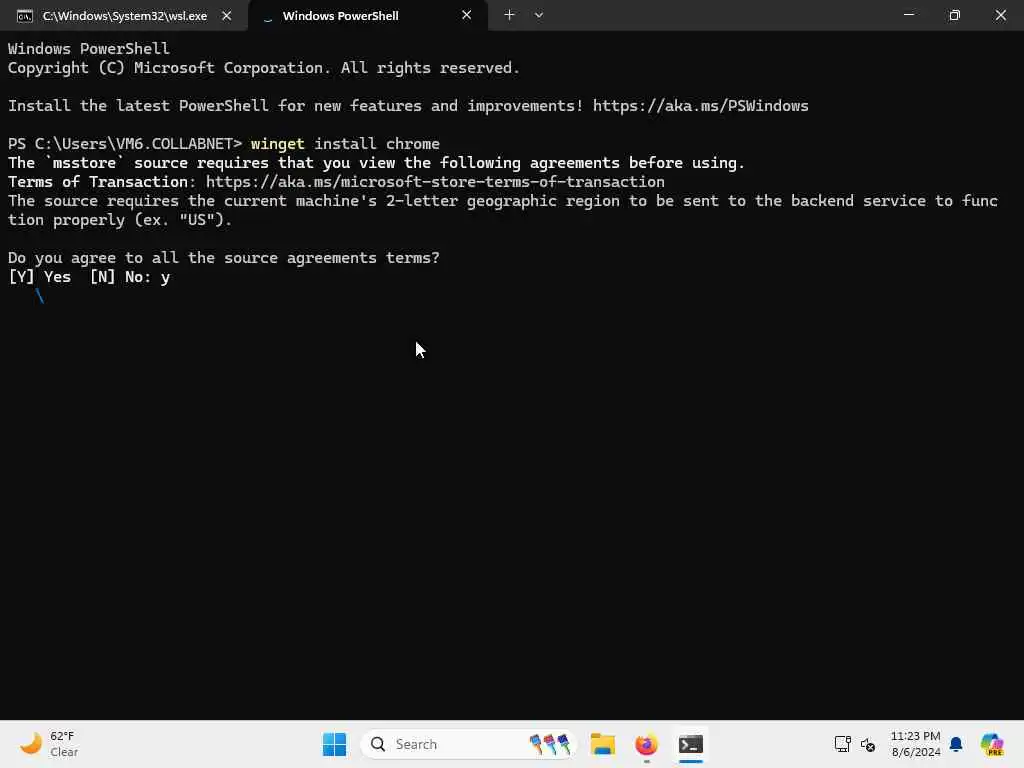Click the 'winget install chrome' command text
Image resolution: width=1024 pixels, height=768 pixels.
(345, 144)
